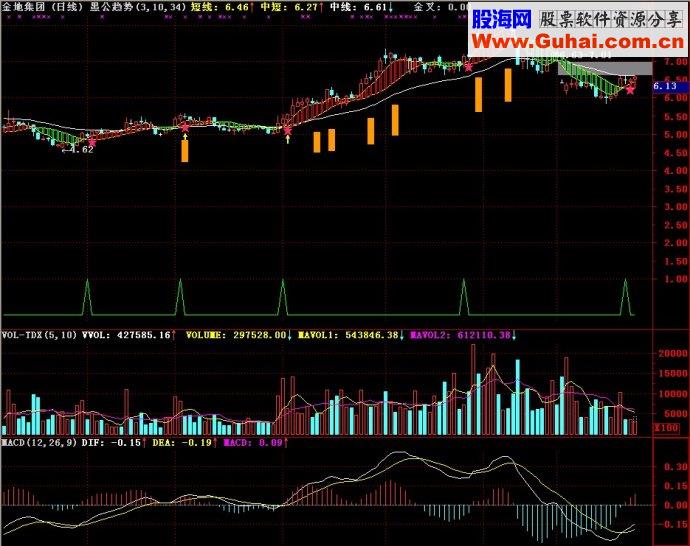Click the gray shaded box near the 6.50 level
This screenshot has height=546, width=690.
[x=605, y=69]
